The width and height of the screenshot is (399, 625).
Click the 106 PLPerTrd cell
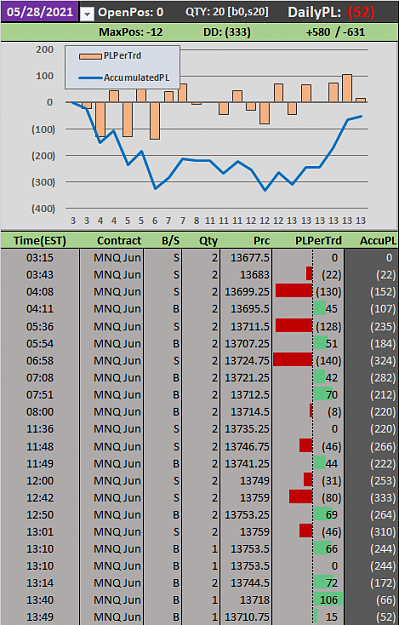tap(308, 600)
